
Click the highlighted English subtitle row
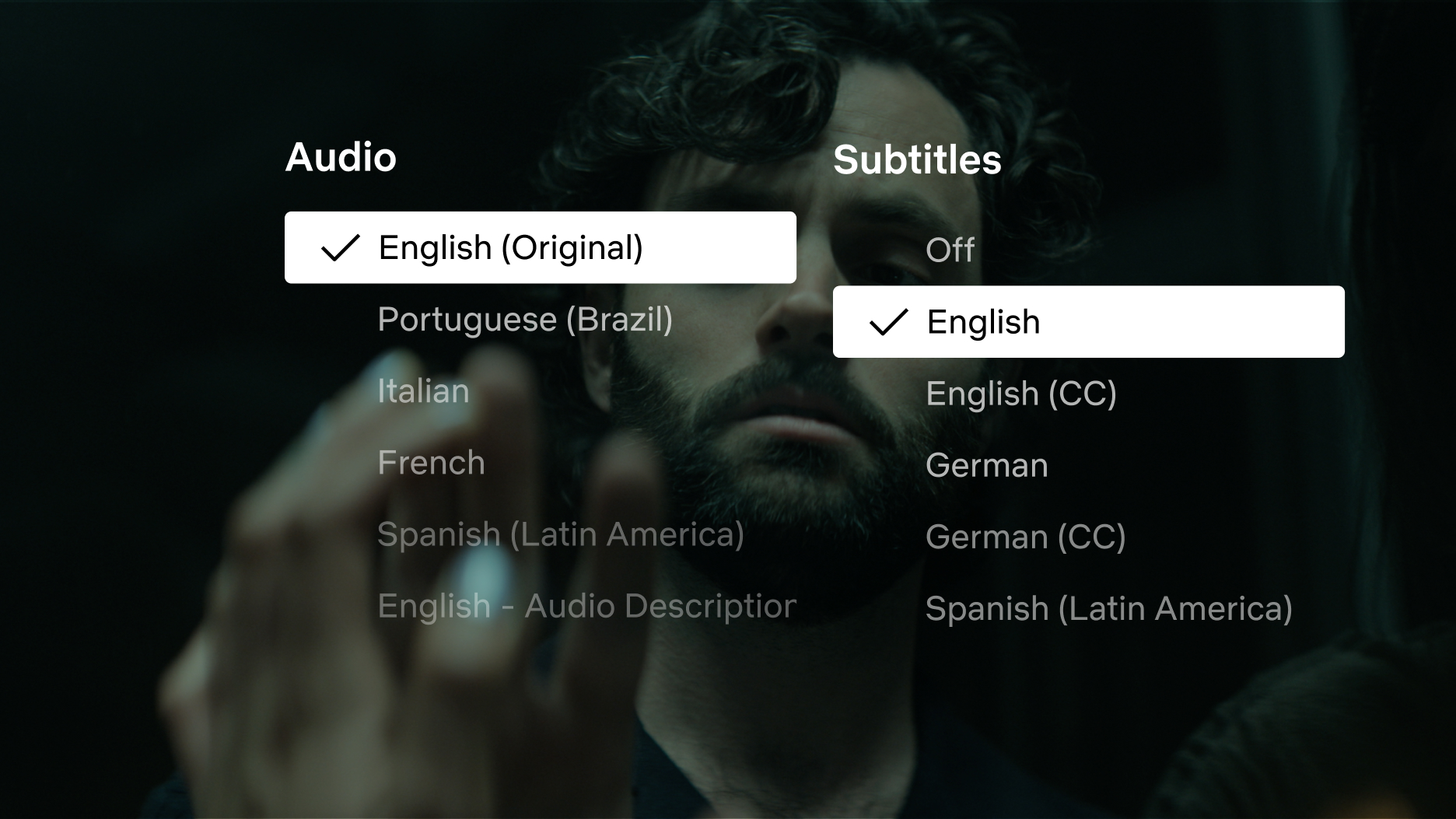pos(1088,321)
